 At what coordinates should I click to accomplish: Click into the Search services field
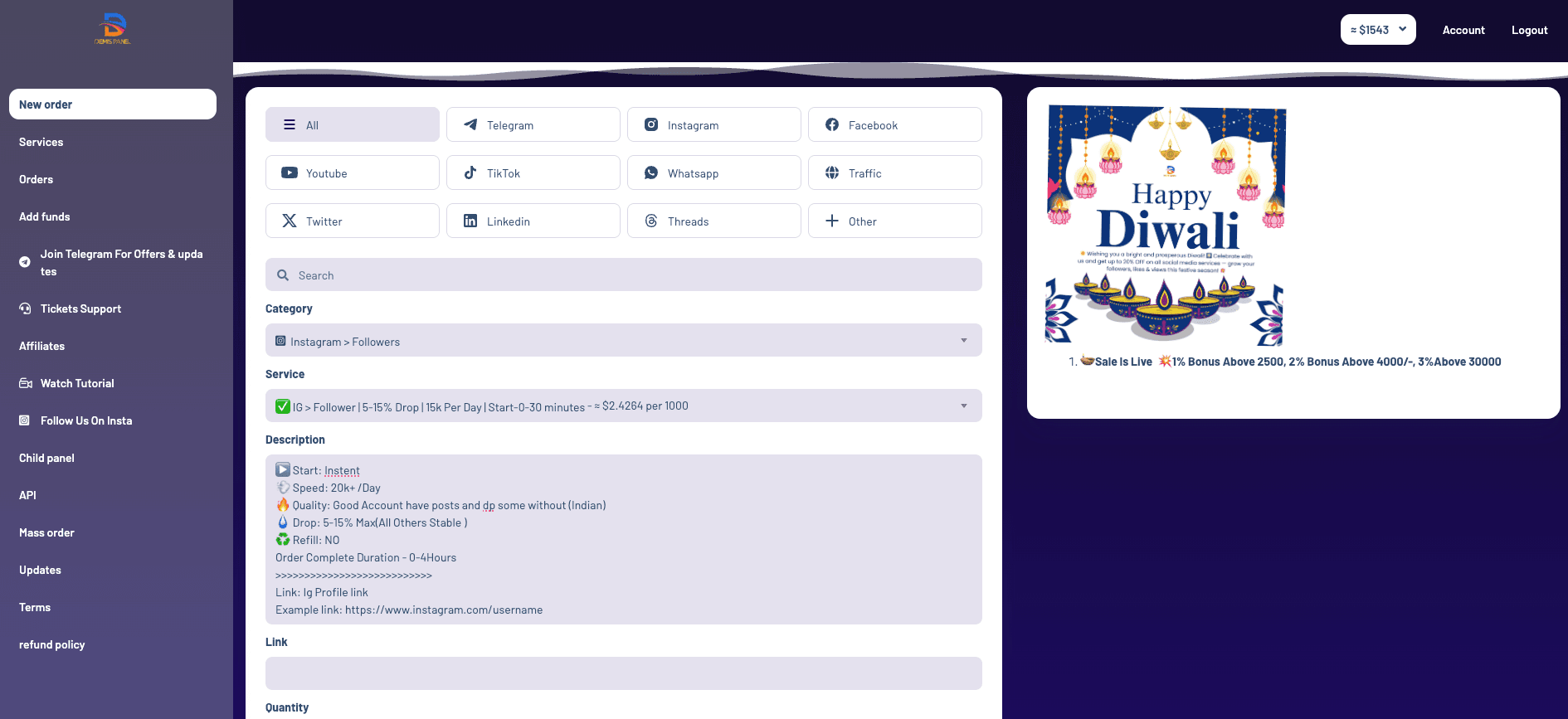click(623, 275)
